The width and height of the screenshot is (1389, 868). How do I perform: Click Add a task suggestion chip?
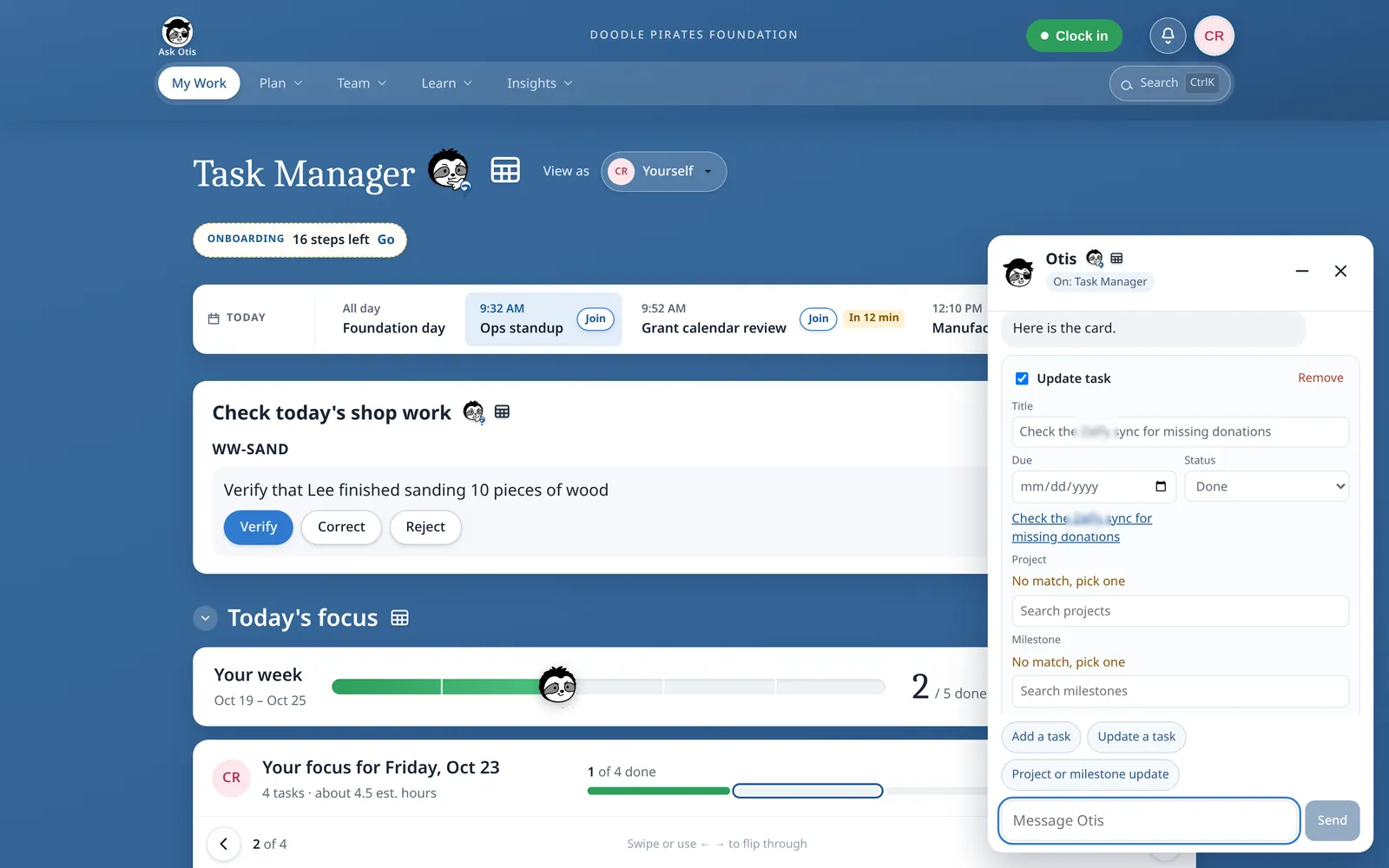[1041, 737]
